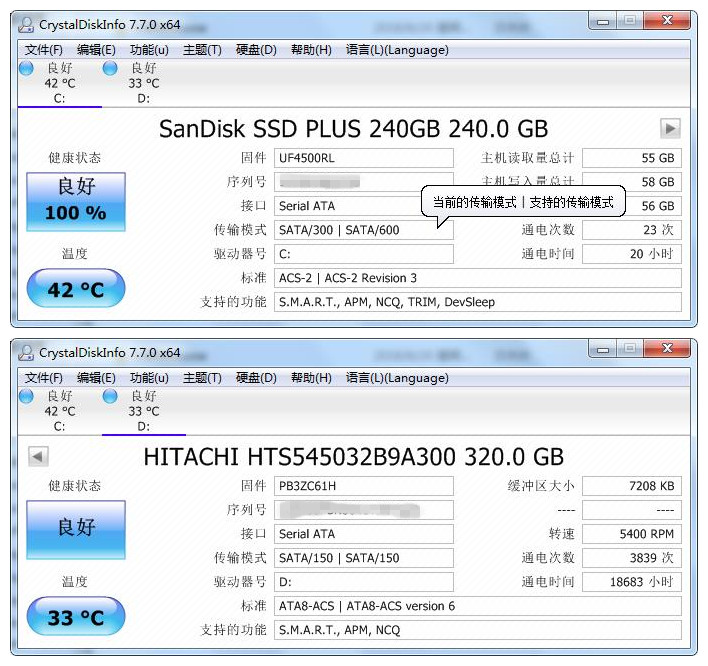The image size is (708, 666).
Task: Click SanDisk features field with TRIM, DevSleep
Action: coord(478,302)
